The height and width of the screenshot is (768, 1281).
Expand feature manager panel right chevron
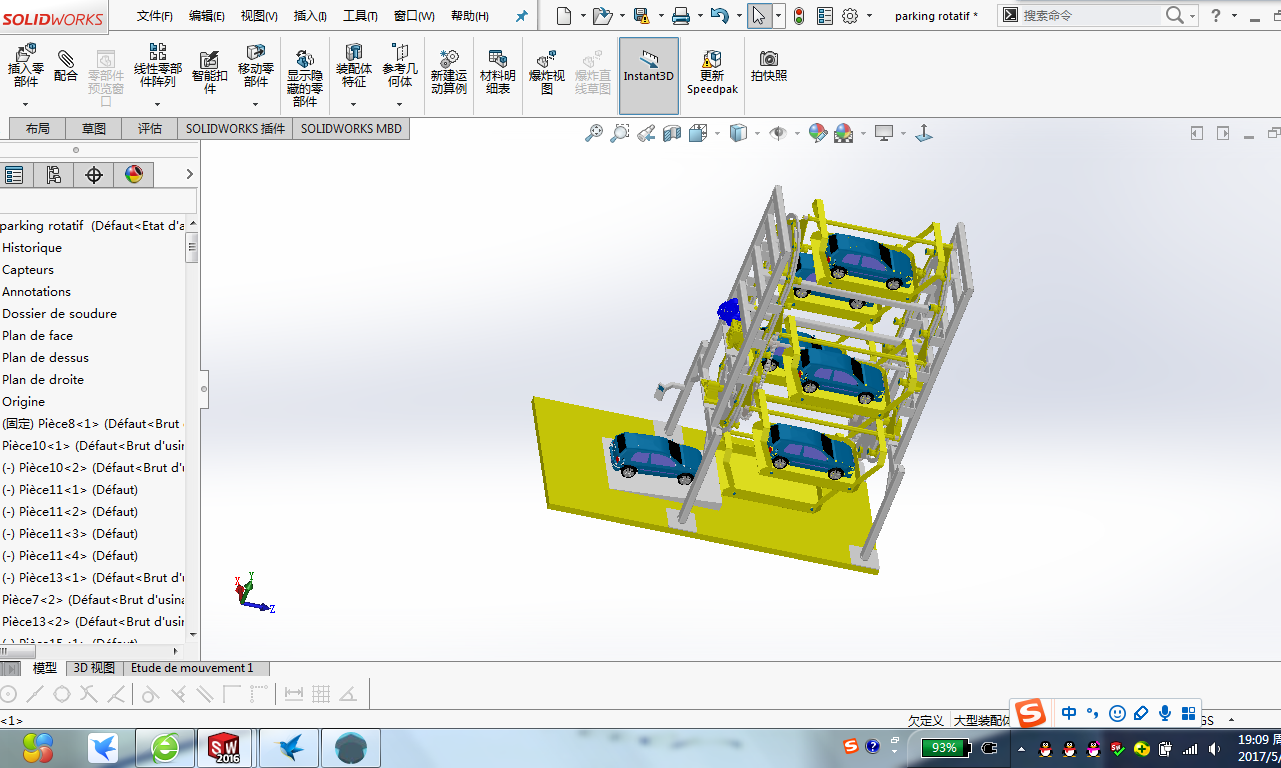pos(190,175)
